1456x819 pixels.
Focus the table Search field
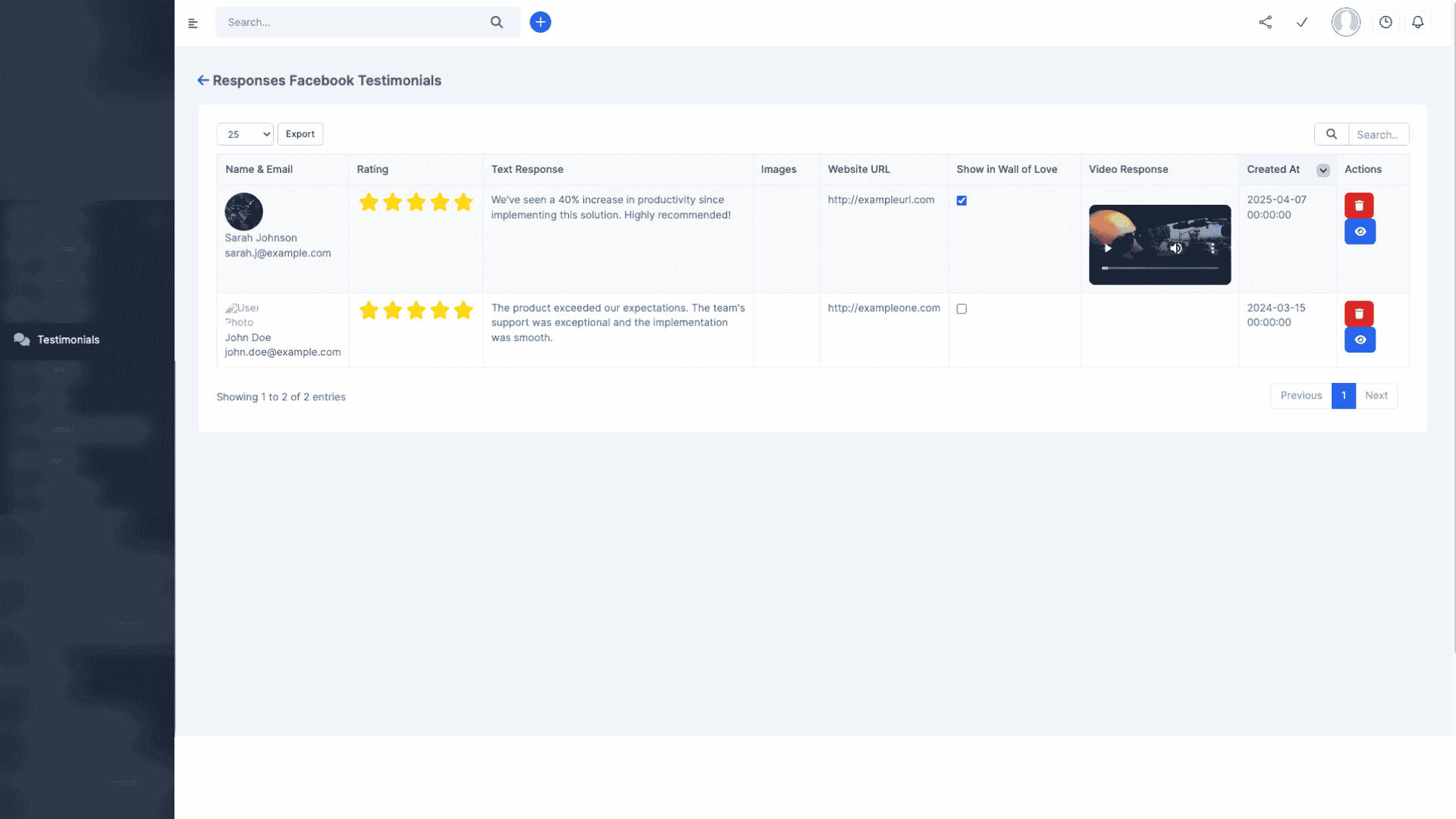point(1378,135)
